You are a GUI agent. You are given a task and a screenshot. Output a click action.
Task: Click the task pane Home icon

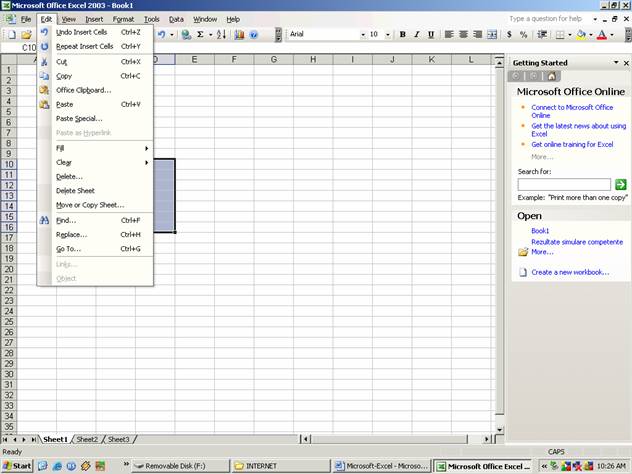552,76
